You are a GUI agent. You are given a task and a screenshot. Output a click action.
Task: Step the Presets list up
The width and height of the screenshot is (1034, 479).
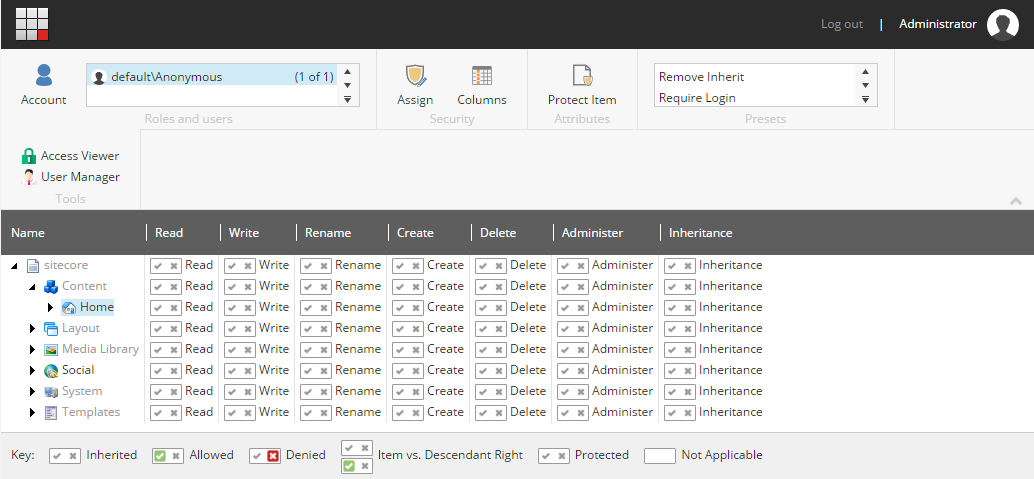tap(865, 71)
